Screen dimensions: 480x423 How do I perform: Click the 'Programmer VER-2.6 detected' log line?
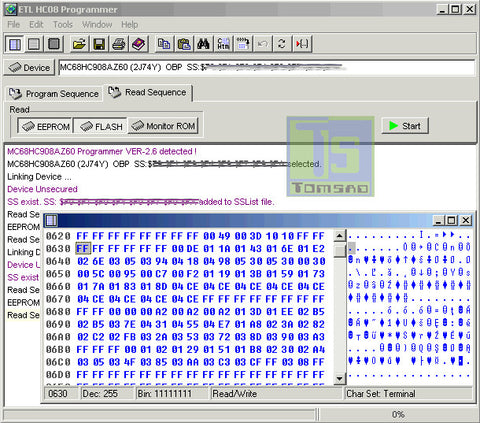(102, 151)
